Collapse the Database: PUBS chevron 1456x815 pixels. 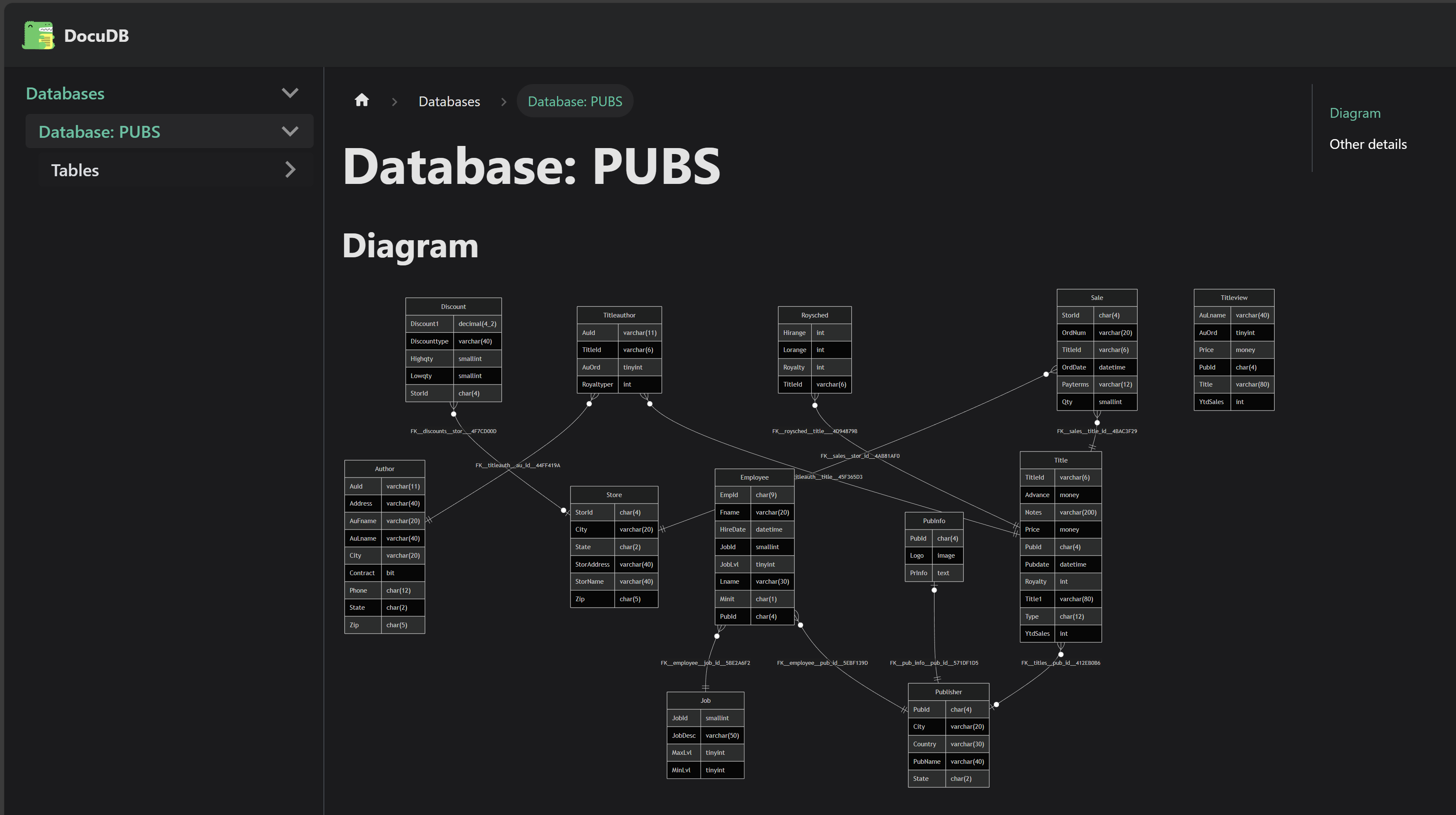click(290, 132)
